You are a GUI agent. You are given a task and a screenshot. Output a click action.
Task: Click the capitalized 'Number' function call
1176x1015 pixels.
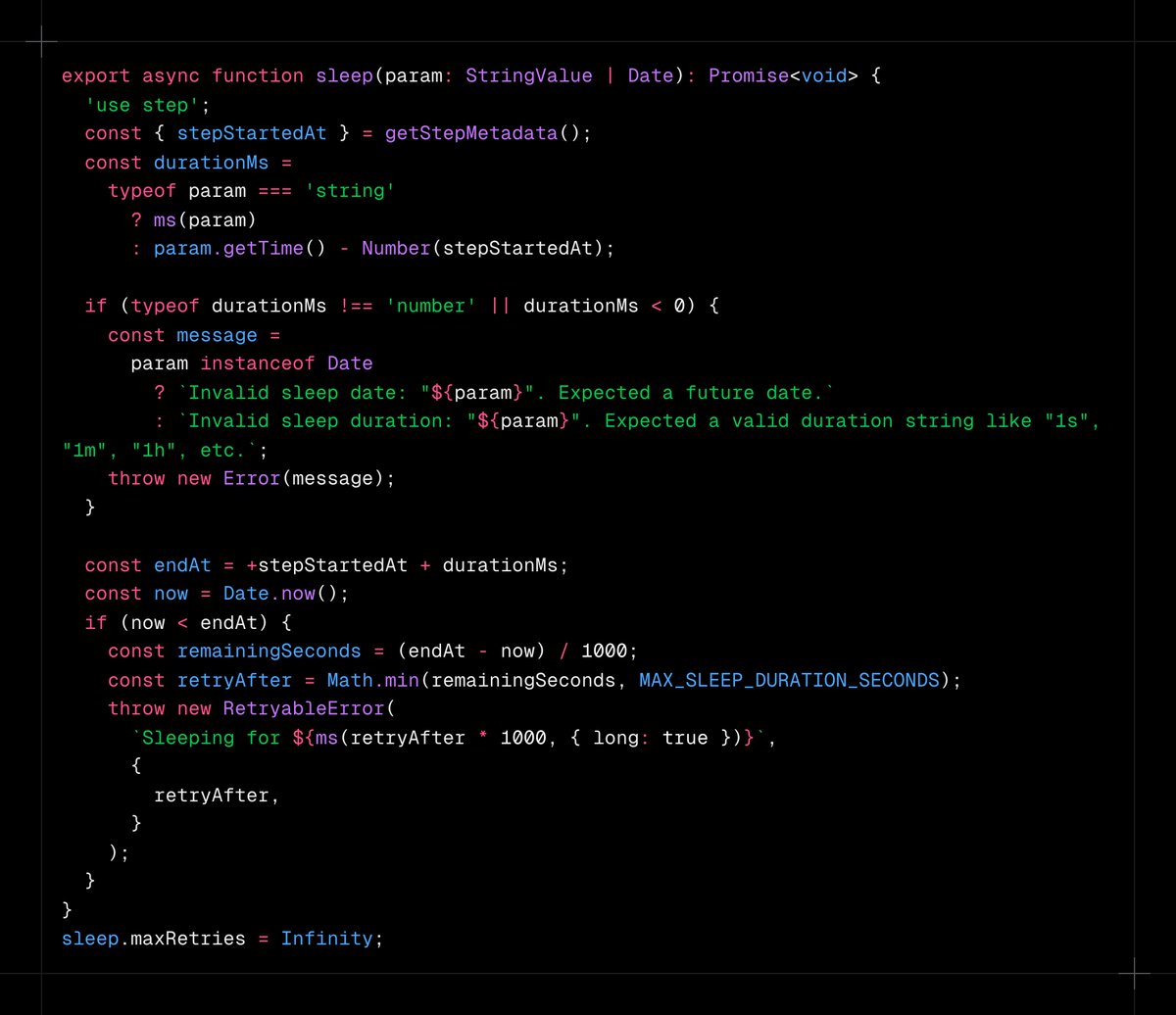[396, 249]
